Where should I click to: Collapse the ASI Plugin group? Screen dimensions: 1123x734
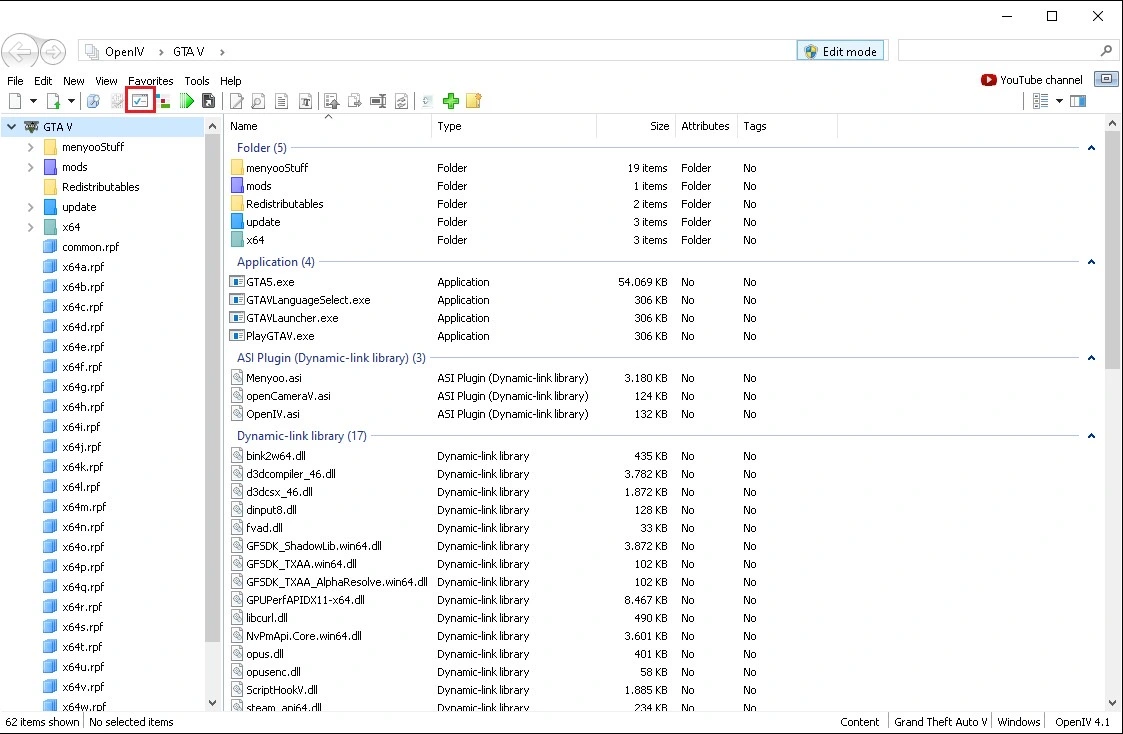pyautogui.click(x=1091, y=358)
